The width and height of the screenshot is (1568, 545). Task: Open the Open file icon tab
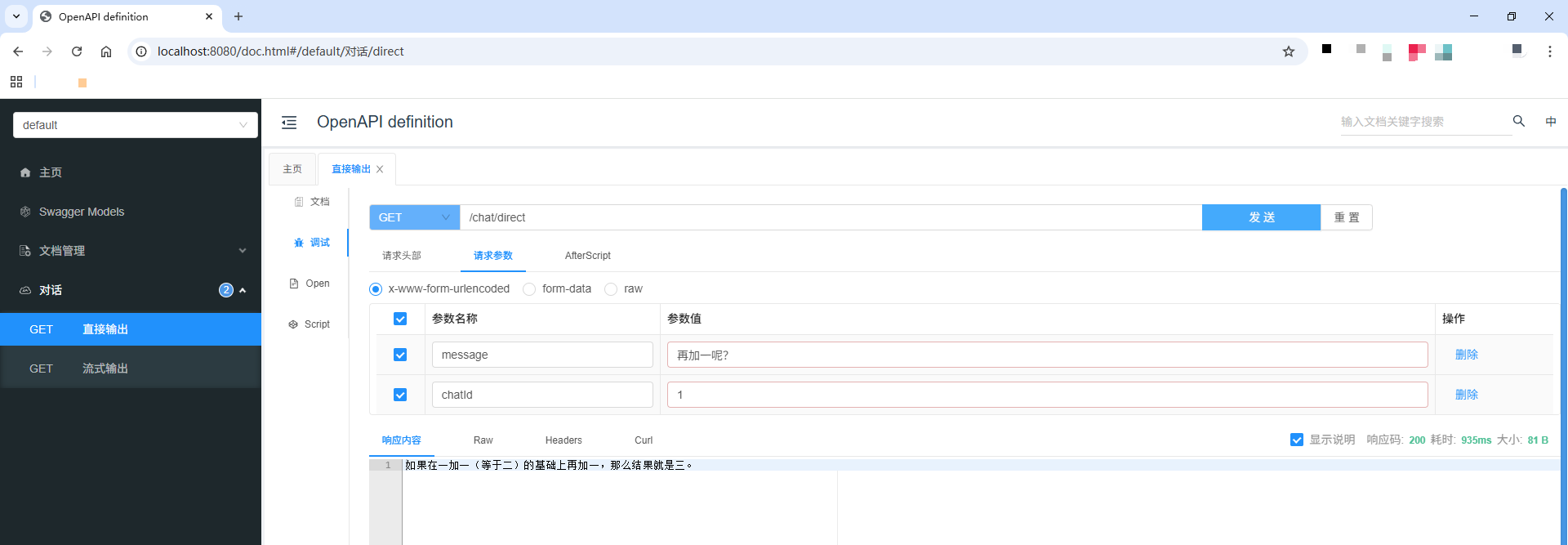coord(294,284)
